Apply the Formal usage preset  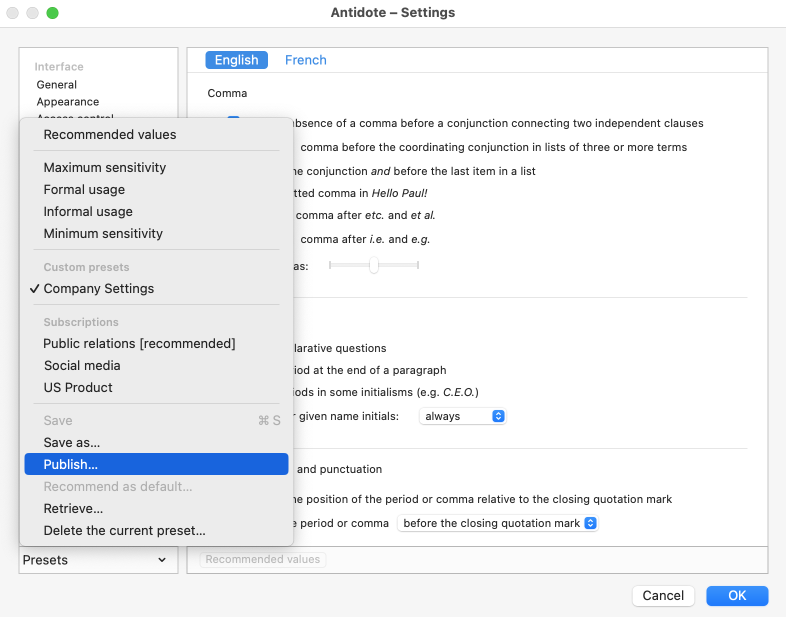point(85,189)
